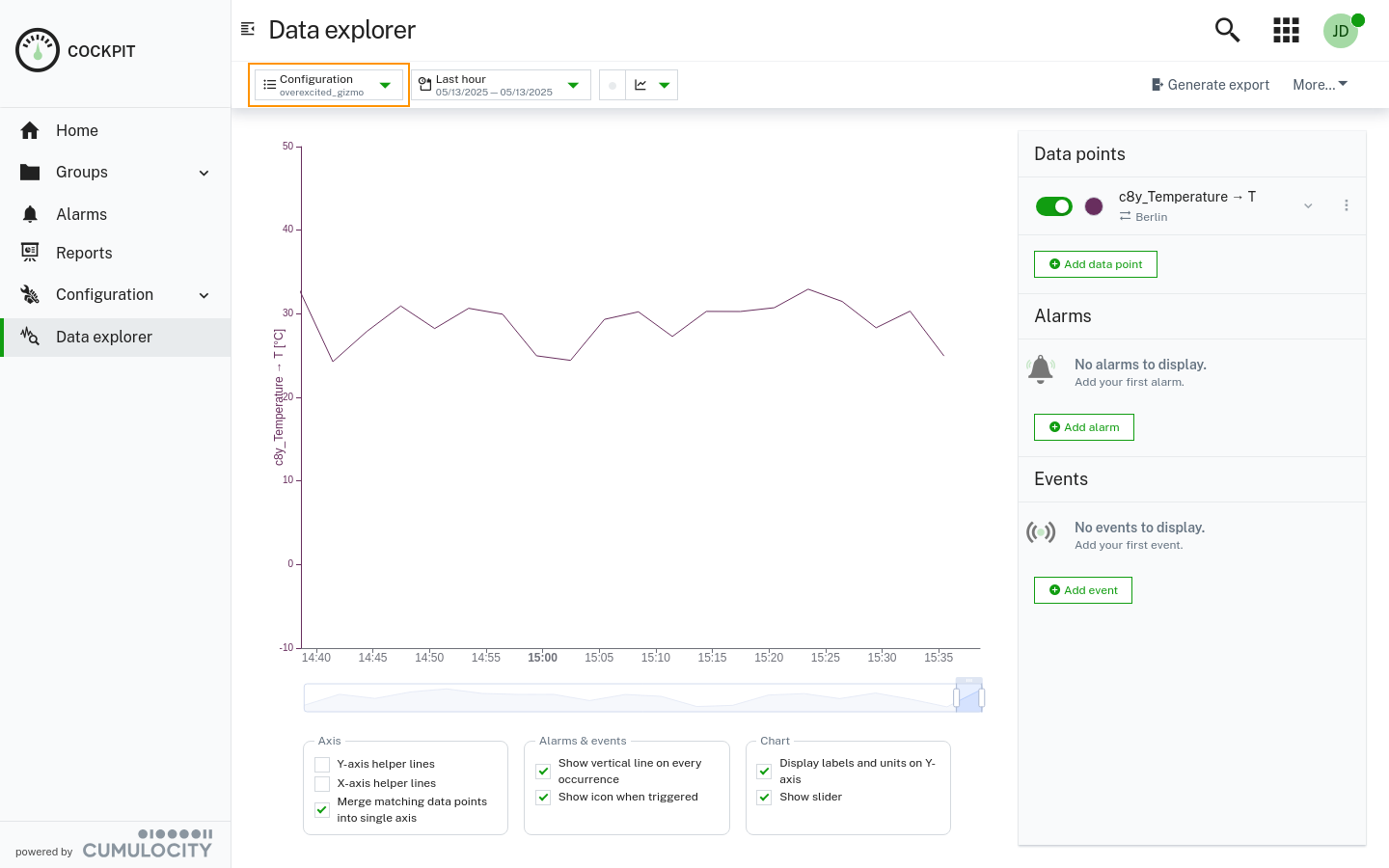1389x868 pixels.
Task: Click the time slider's right handle
Action: (x=981, y=697)
